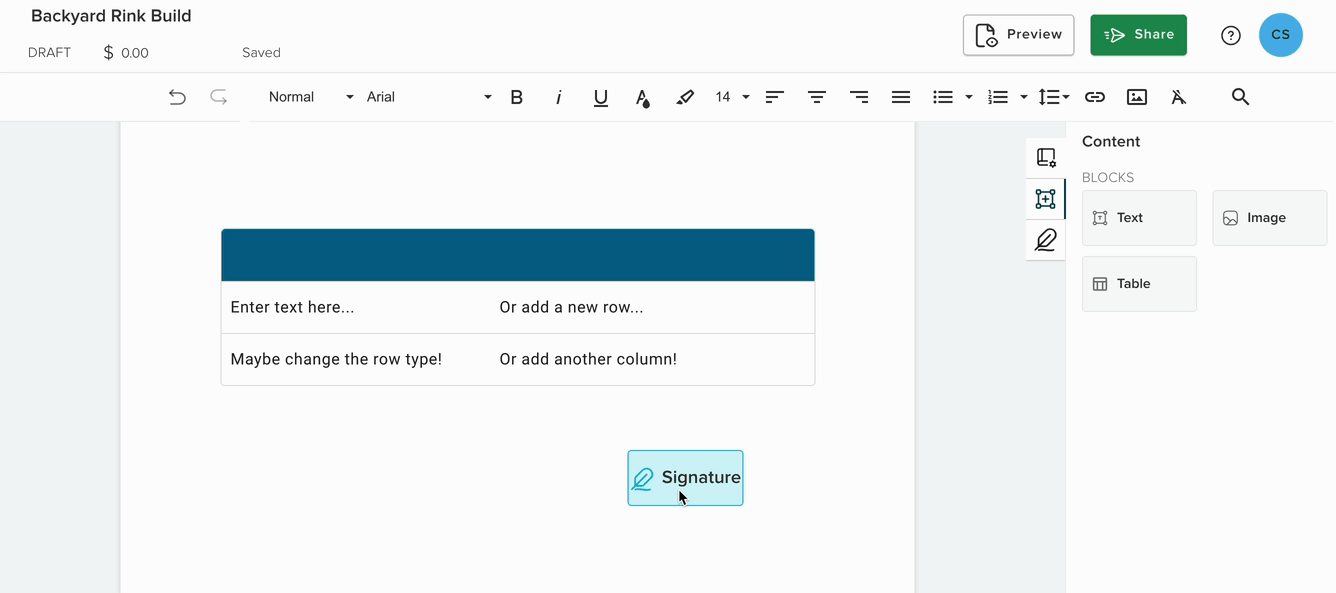
Task: Clear text formatting
Action: click(x=1179, y=97)
